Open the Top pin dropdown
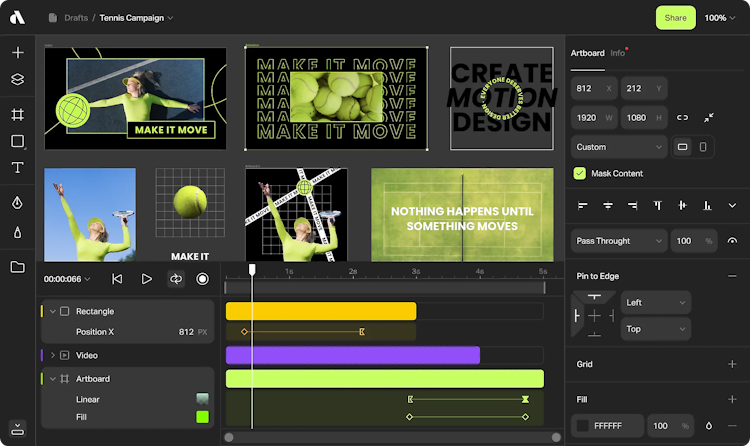Image resolution: width=750 pixels, height=446 pixels. [656, 329]
